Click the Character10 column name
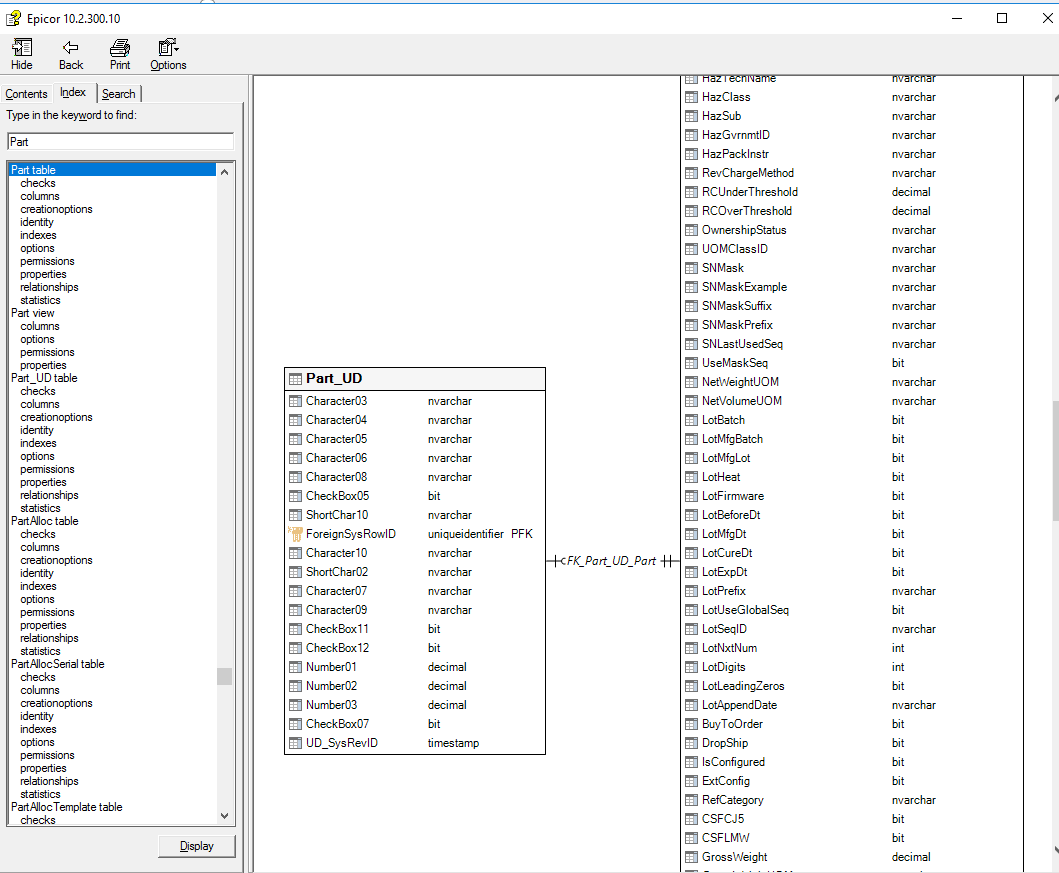 [x=336, y=553]
